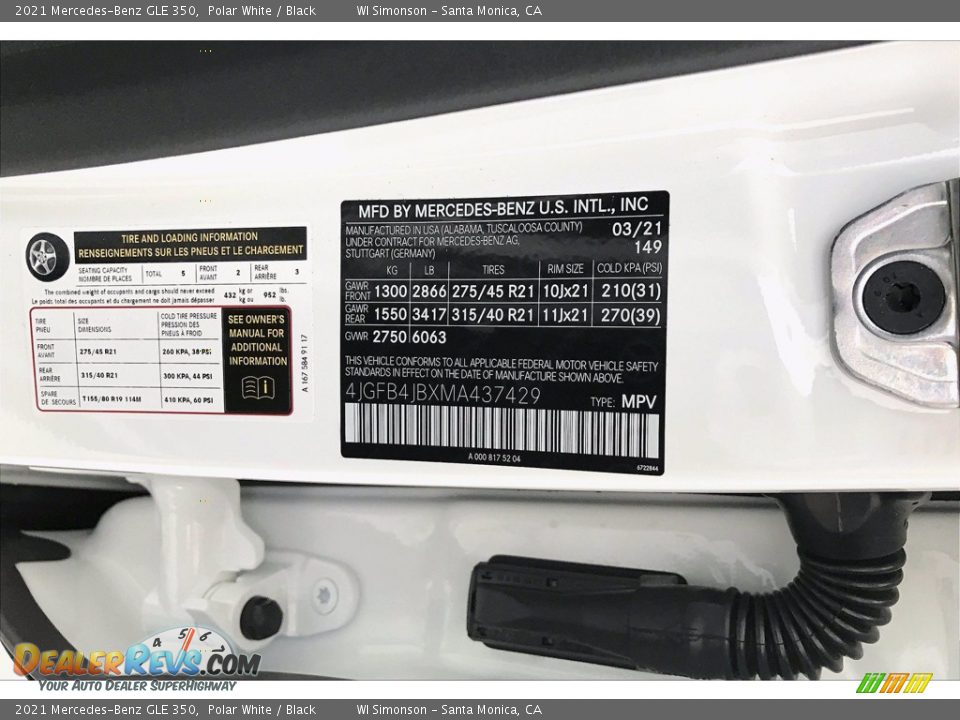Click 275/45 R21 on the white tire placard
The width and height of the screenshot is (960, 720).
click(97, 352)
